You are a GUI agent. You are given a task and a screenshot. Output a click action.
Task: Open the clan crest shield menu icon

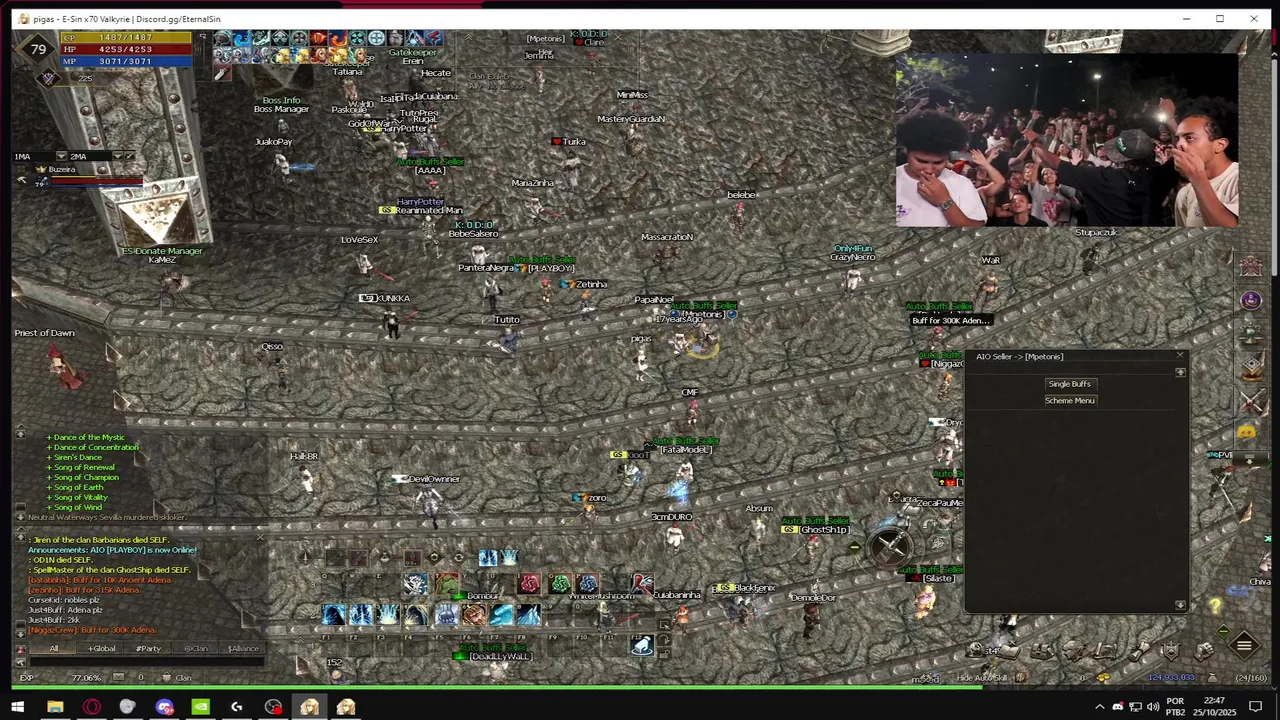tap(1171, 651)
